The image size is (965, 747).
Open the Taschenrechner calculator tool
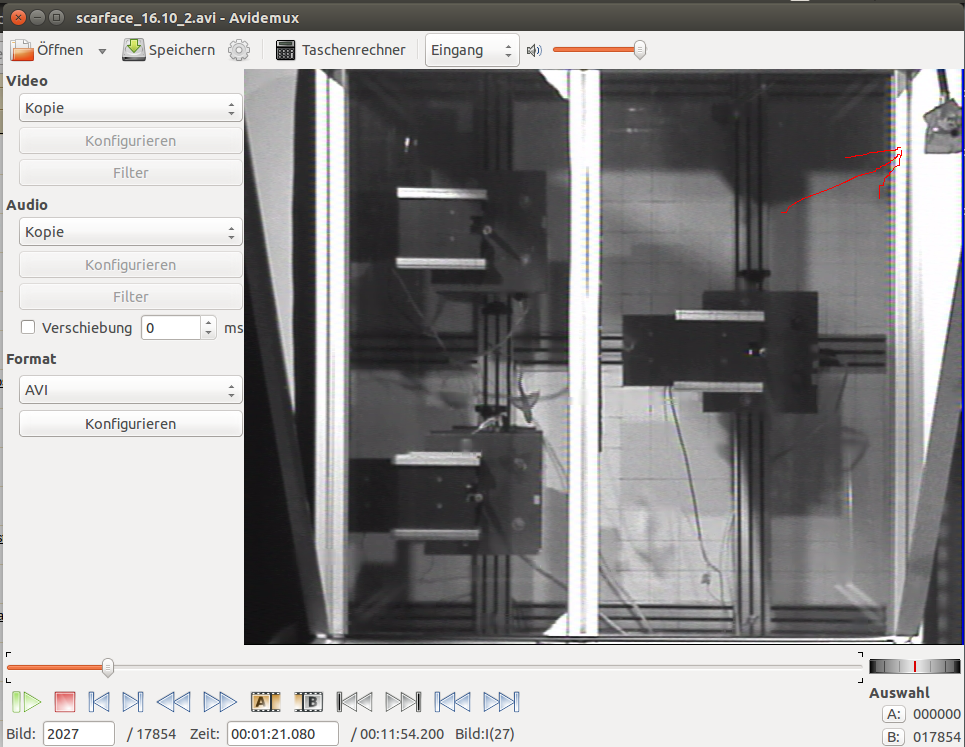pos(340,50)
